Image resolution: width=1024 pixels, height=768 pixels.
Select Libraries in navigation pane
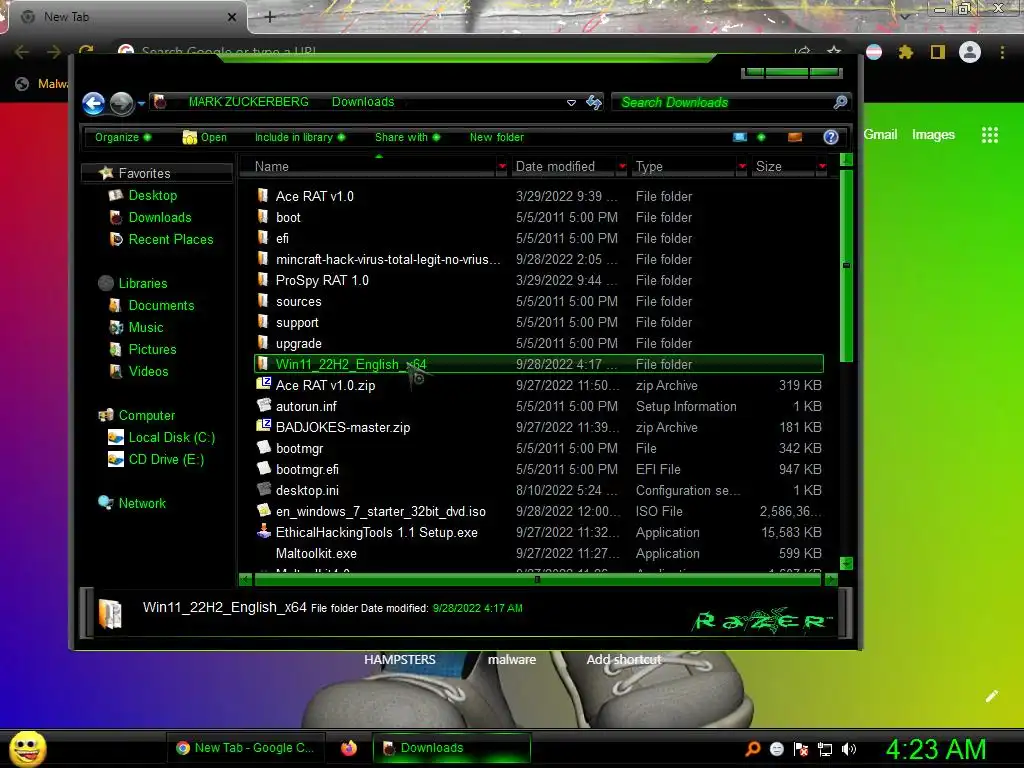tap(142, 283)
